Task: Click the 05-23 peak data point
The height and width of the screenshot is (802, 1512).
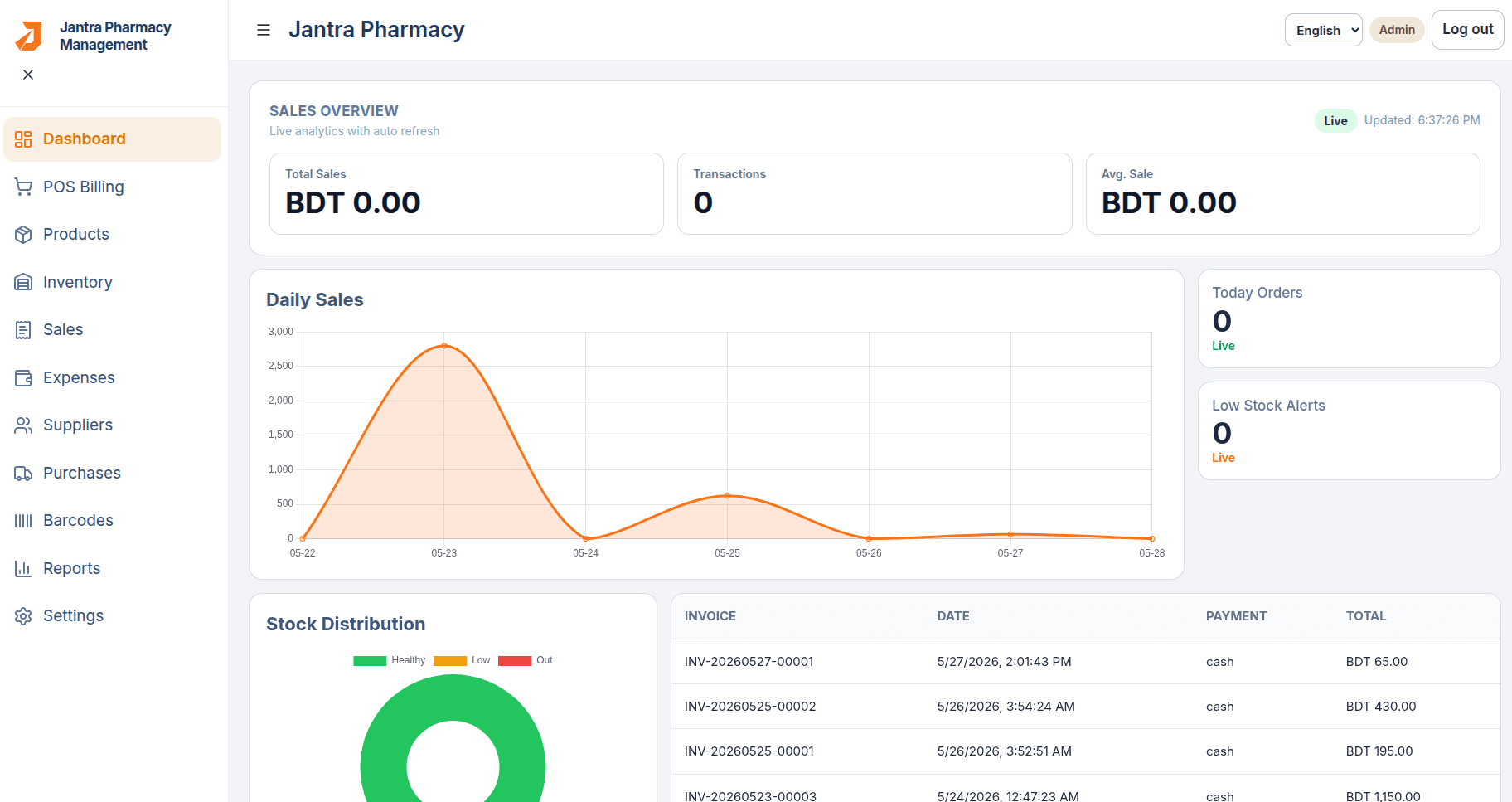Action: 444,346
